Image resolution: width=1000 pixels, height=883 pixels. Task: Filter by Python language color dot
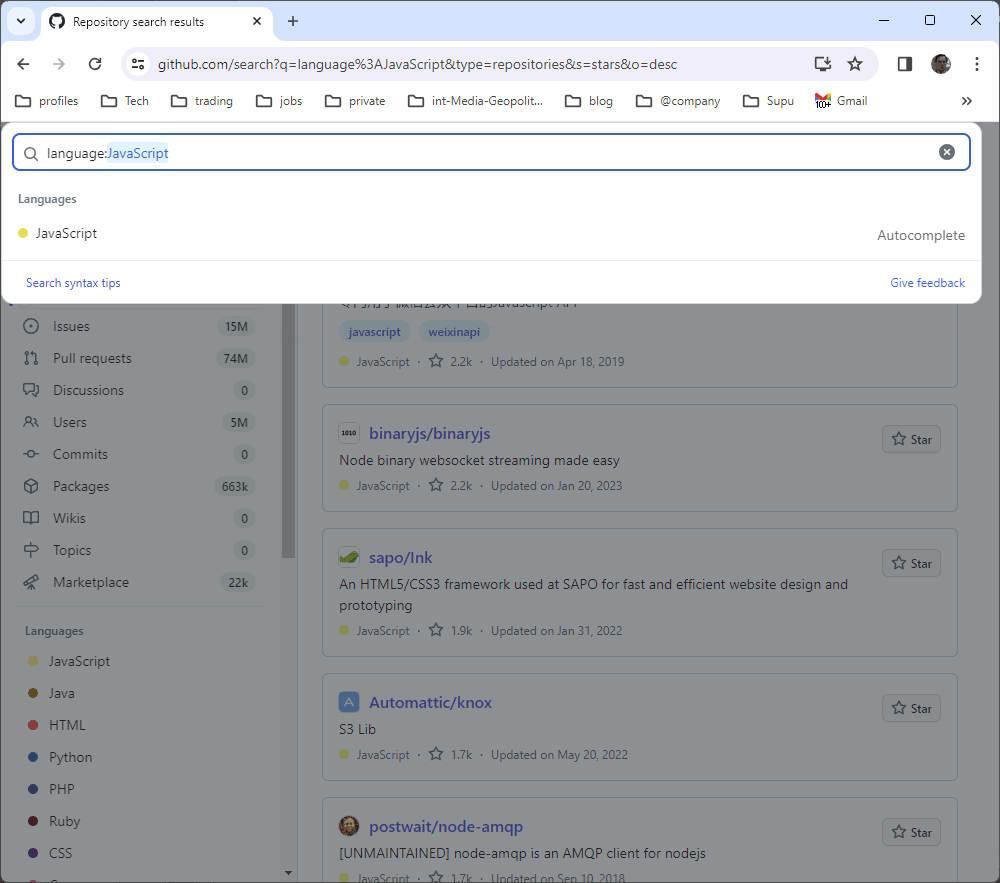[33, 757]
